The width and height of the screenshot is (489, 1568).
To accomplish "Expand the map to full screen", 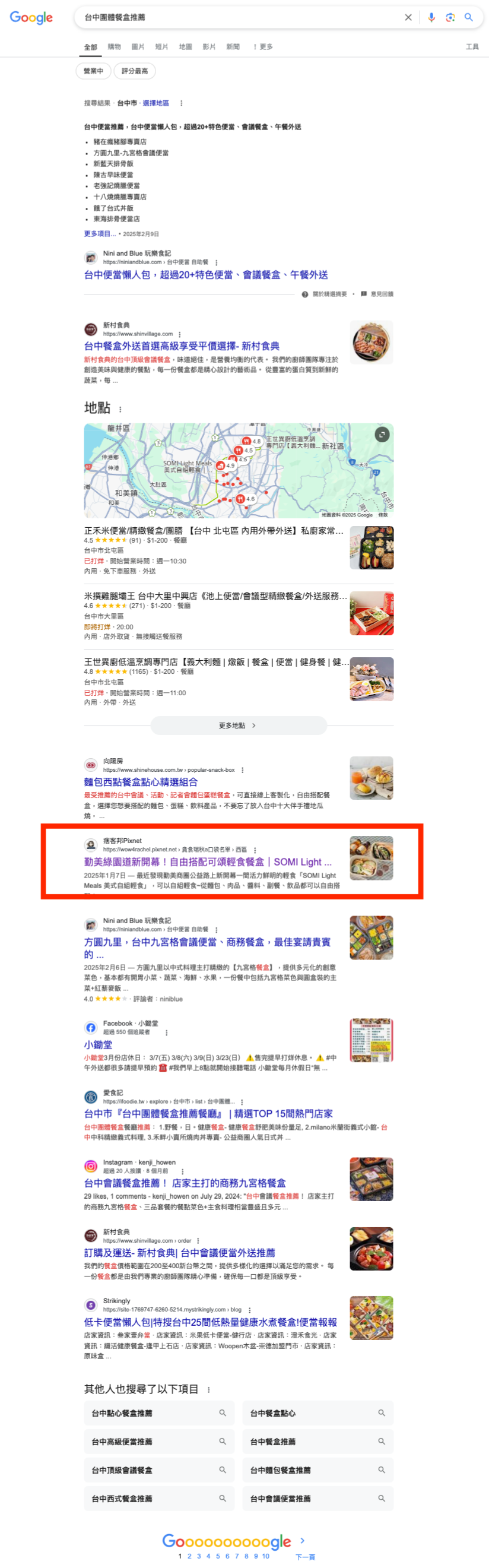I will [382, 434].
